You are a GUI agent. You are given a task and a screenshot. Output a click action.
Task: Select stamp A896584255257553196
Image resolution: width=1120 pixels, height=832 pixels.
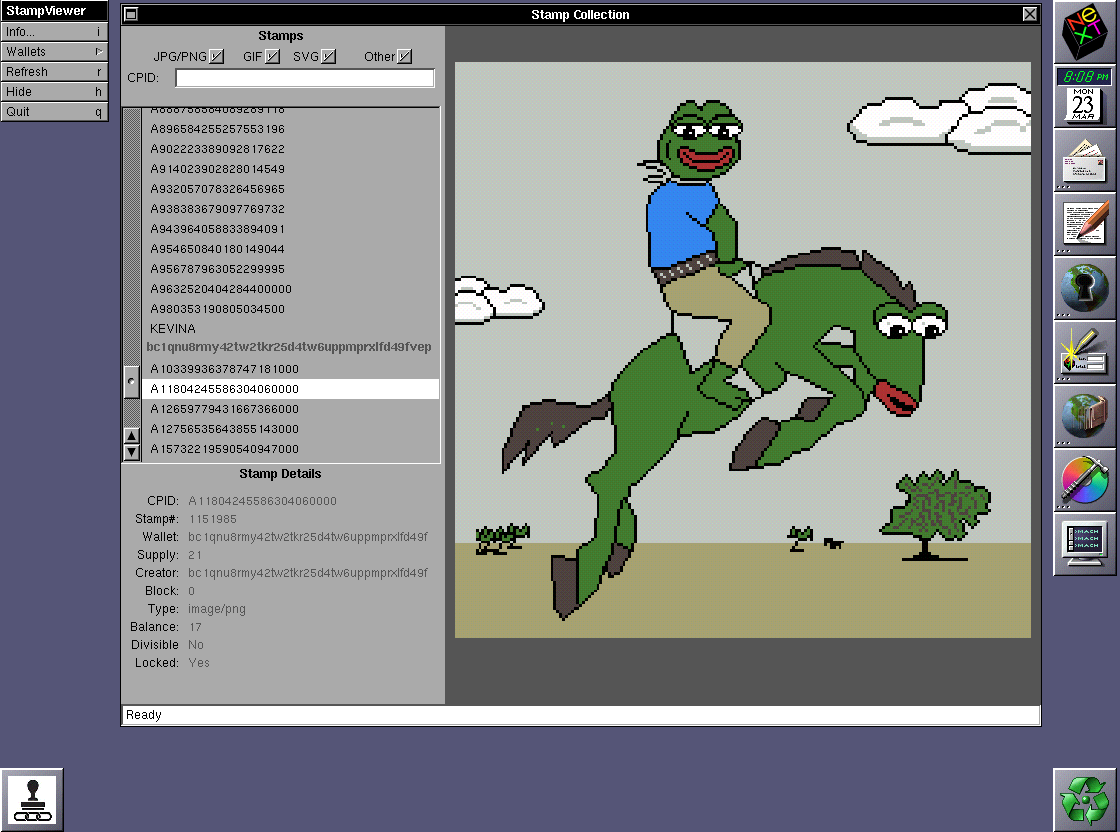(x=291, y=129)
